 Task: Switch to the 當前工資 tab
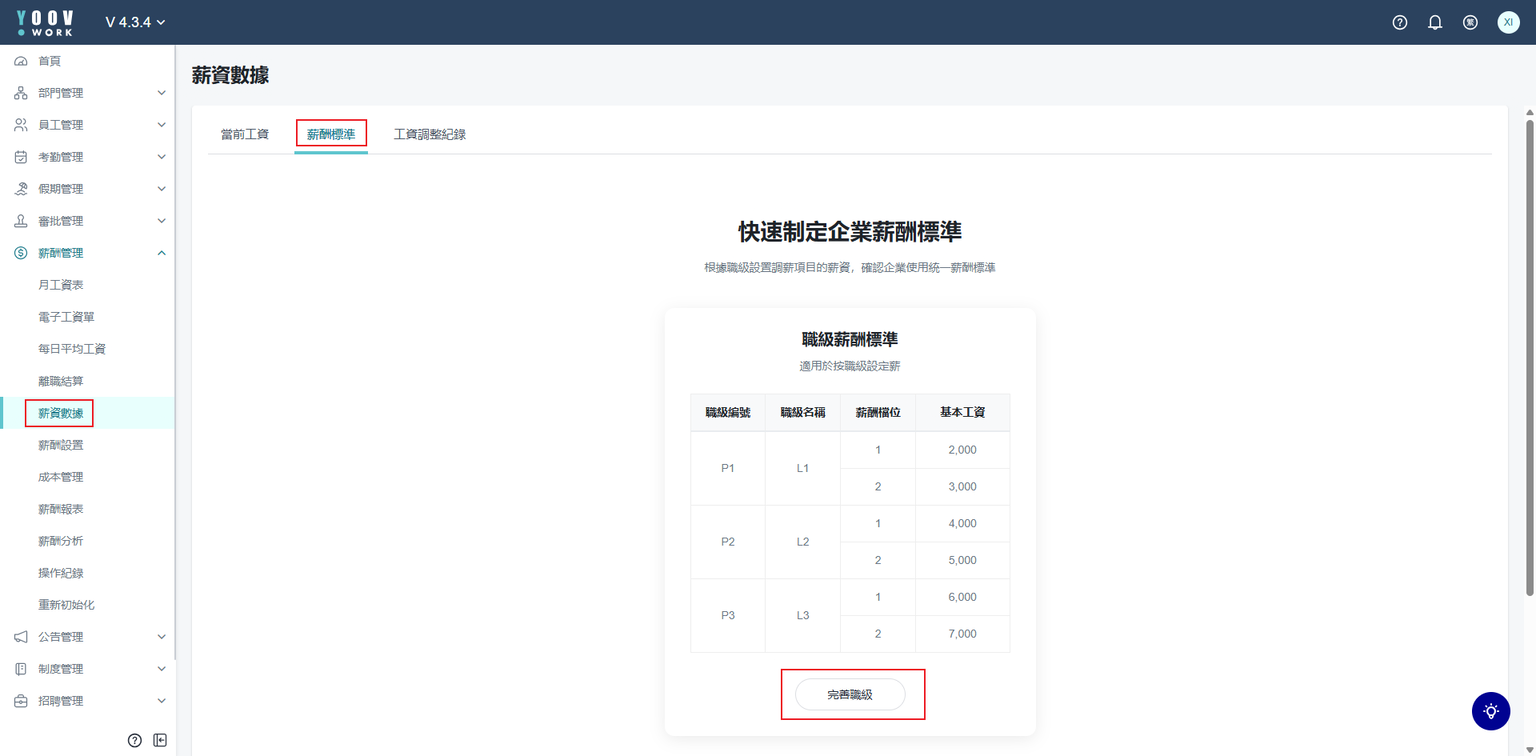pyautogui.click(x=245, y=134)
